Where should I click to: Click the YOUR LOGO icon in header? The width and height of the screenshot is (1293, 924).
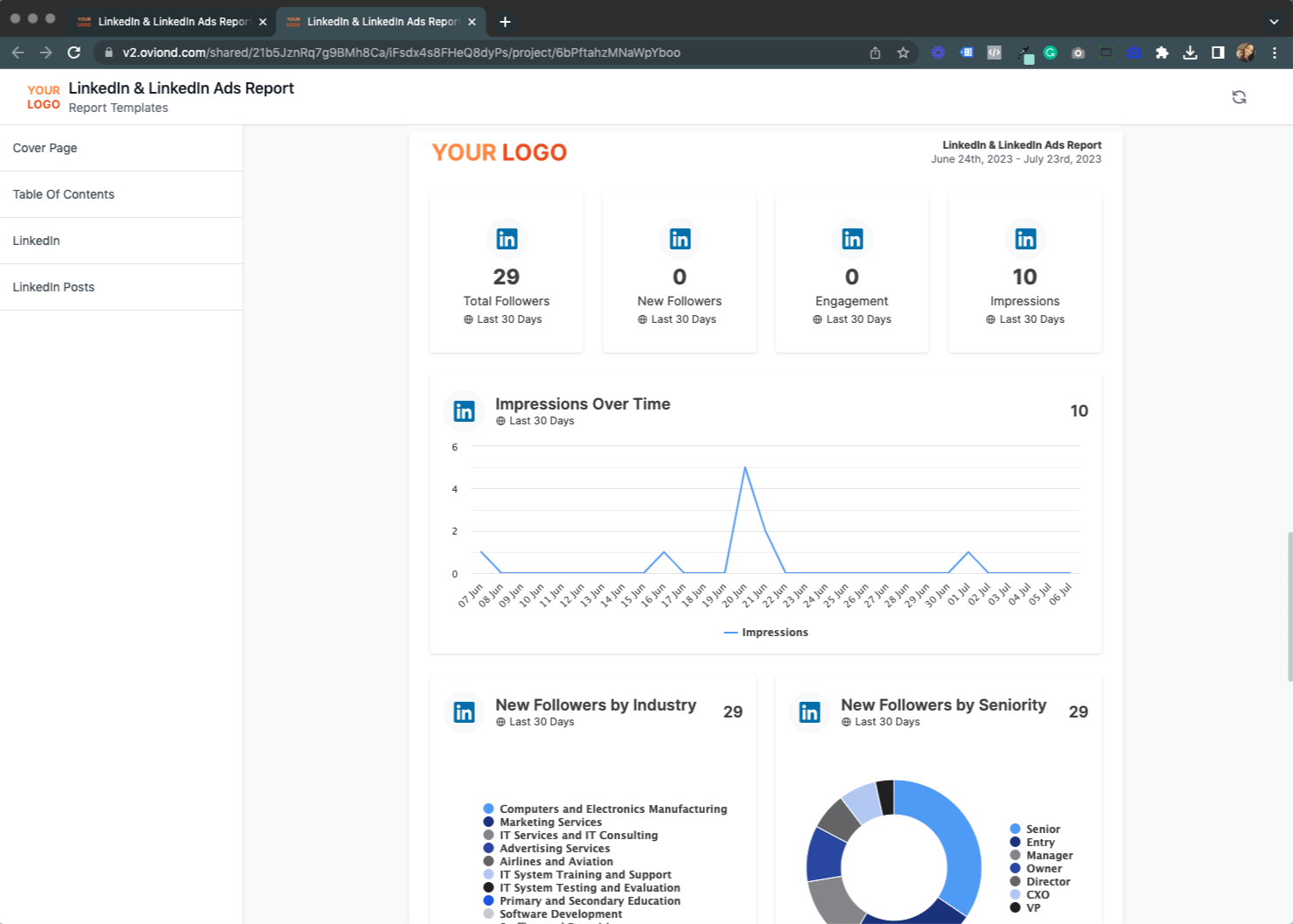43,97
